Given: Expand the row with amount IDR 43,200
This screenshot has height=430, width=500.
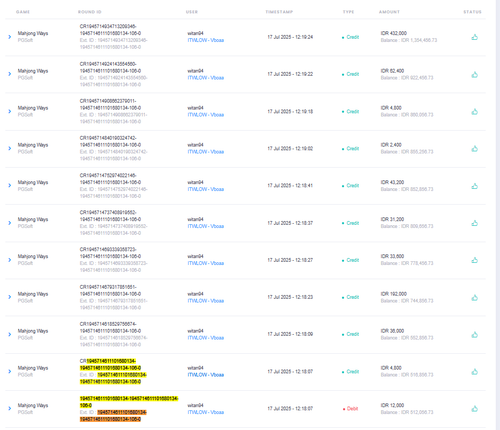Looking at the screenshot, I should tap(10, 185).
